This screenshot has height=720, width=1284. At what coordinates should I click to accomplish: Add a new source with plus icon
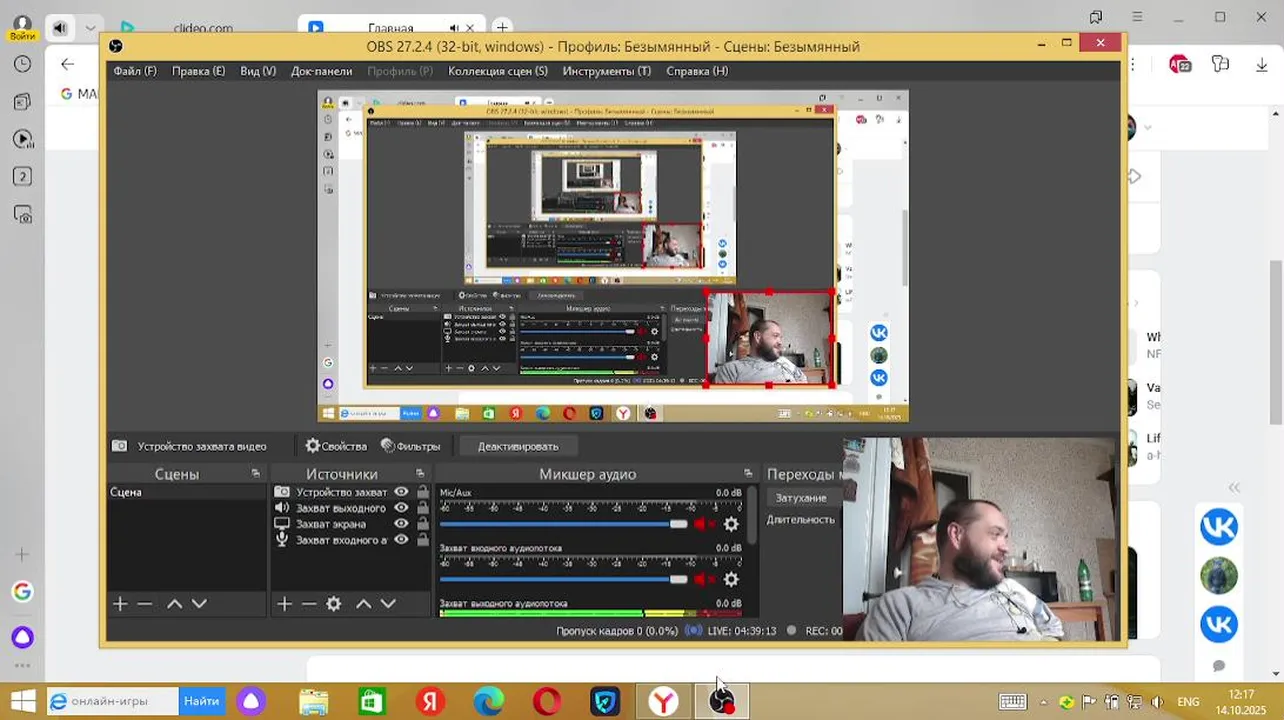[x=284, y=603]
